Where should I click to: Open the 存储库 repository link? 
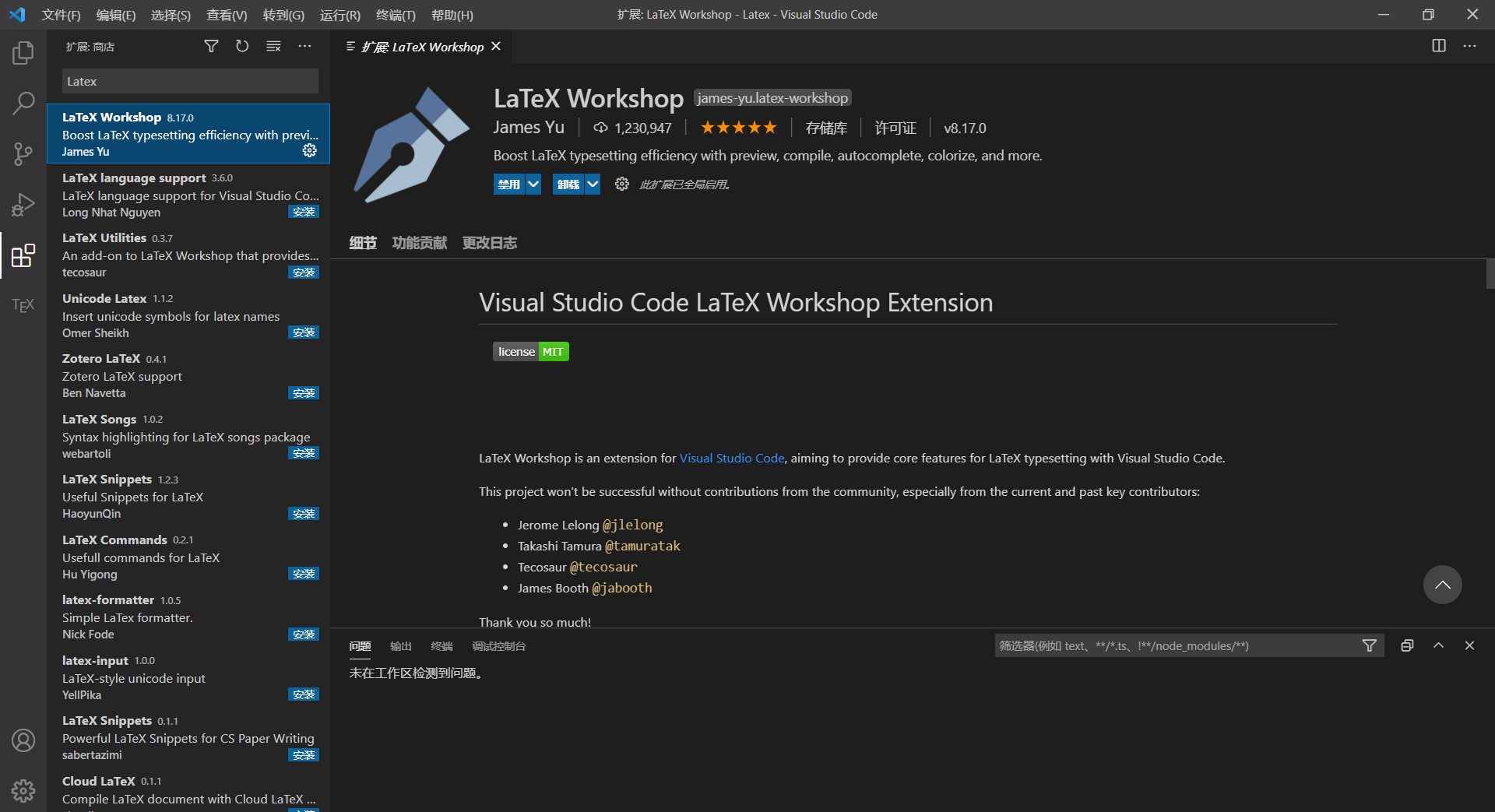coord(826,128)
